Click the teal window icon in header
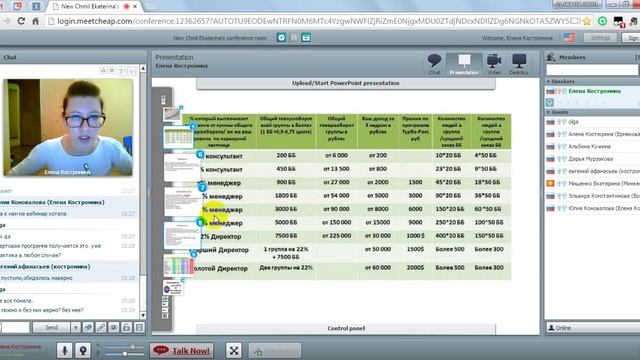 306,38
